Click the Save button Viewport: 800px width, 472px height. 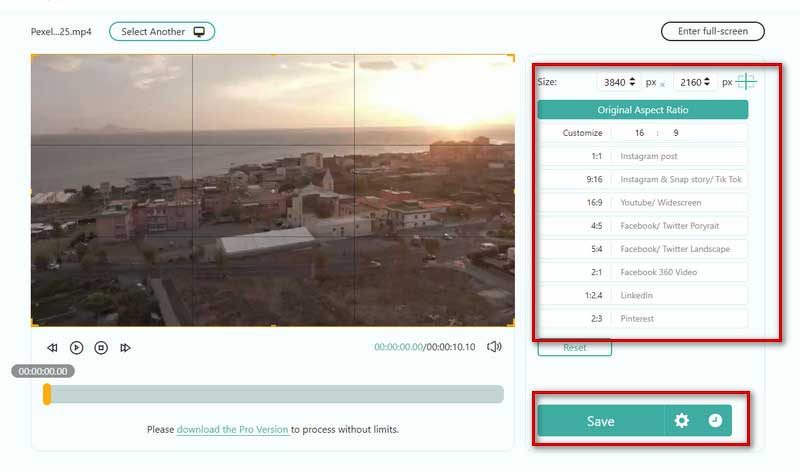[601, 421]
